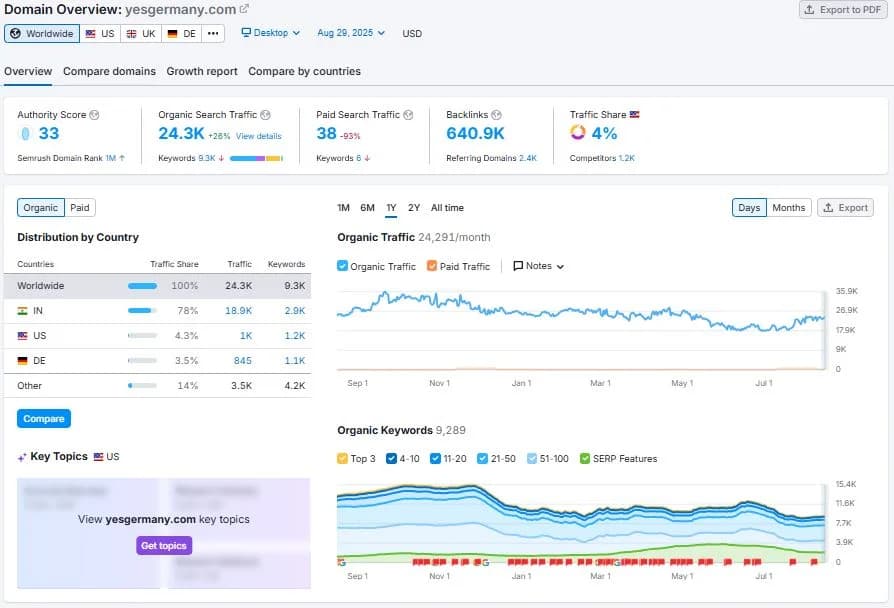The width and height of the screenshot is (894, 608).
Task: Switch region to US flag
Action: pyautogui.click(x=100, y=34)
